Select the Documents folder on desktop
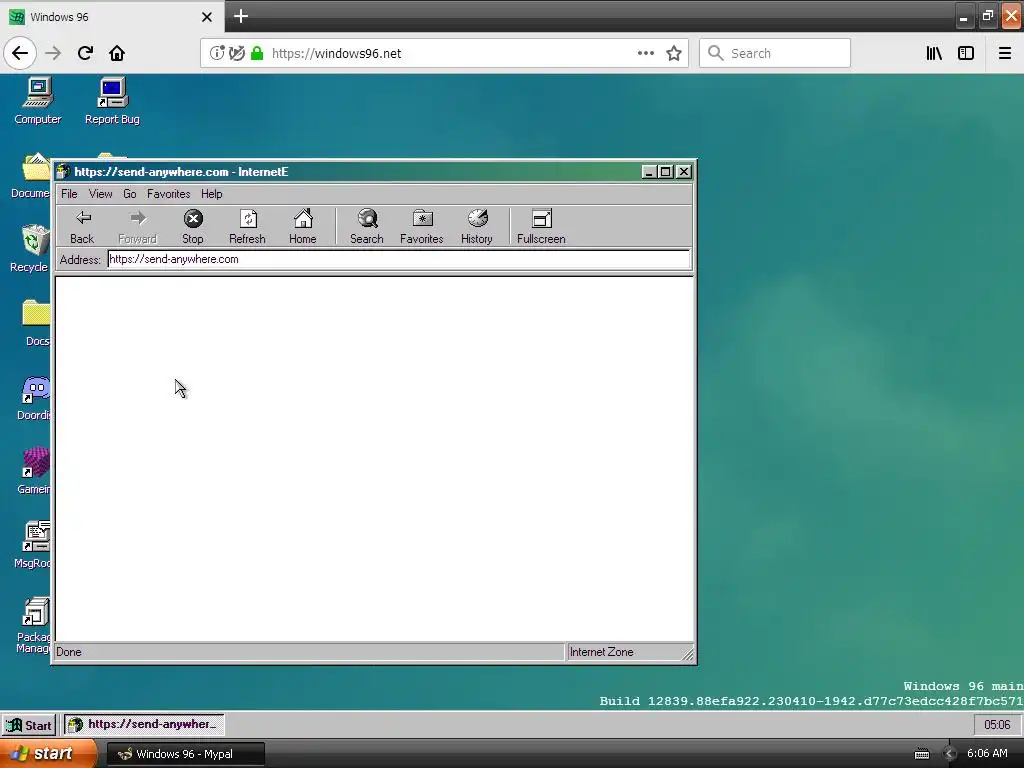 31,176
